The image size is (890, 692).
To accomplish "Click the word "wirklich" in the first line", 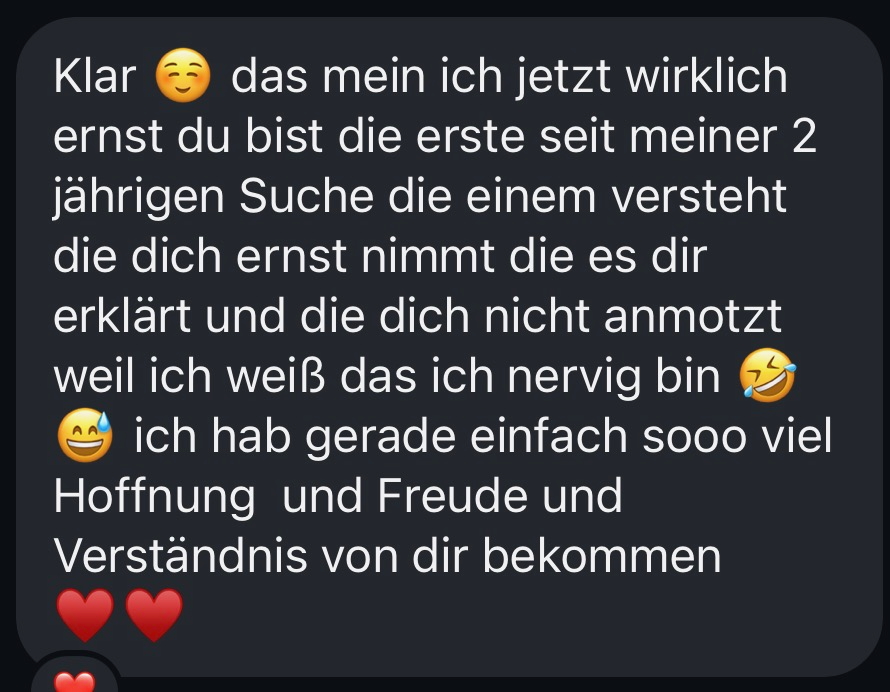I will 707,76.
